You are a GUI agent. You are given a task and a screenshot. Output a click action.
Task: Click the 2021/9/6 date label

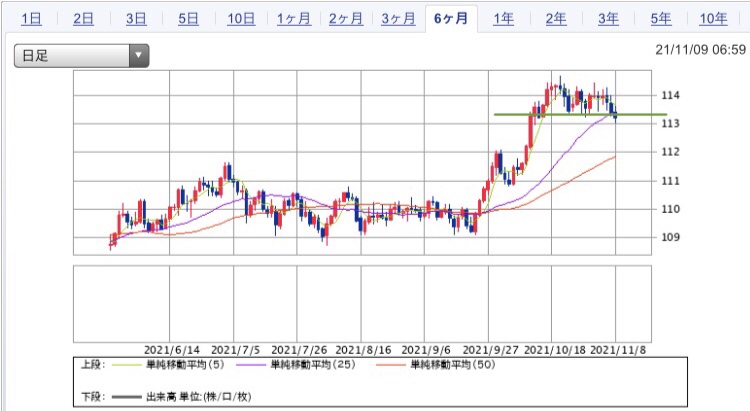tap(426, 350)
